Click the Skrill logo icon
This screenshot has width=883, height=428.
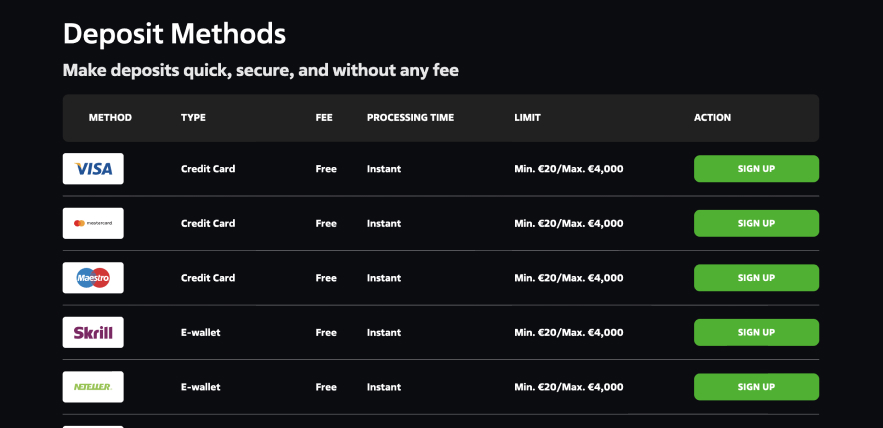pyautogui.click(x=93, y=332)
